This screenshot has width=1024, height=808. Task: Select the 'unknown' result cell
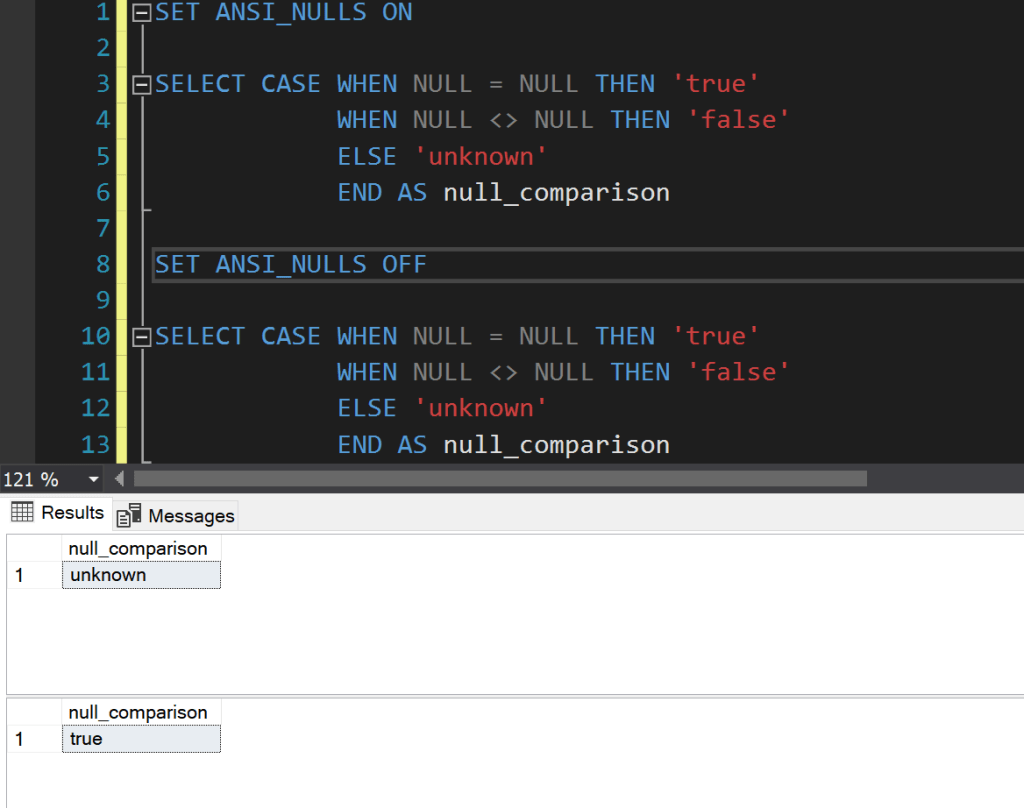(141, 575)
